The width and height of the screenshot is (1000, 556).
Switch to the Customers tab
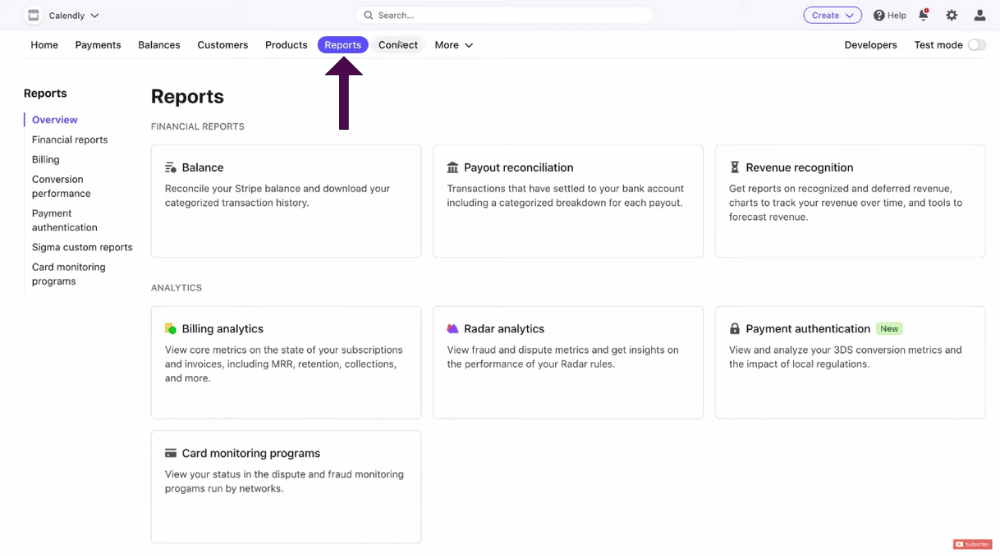[223, 45]
